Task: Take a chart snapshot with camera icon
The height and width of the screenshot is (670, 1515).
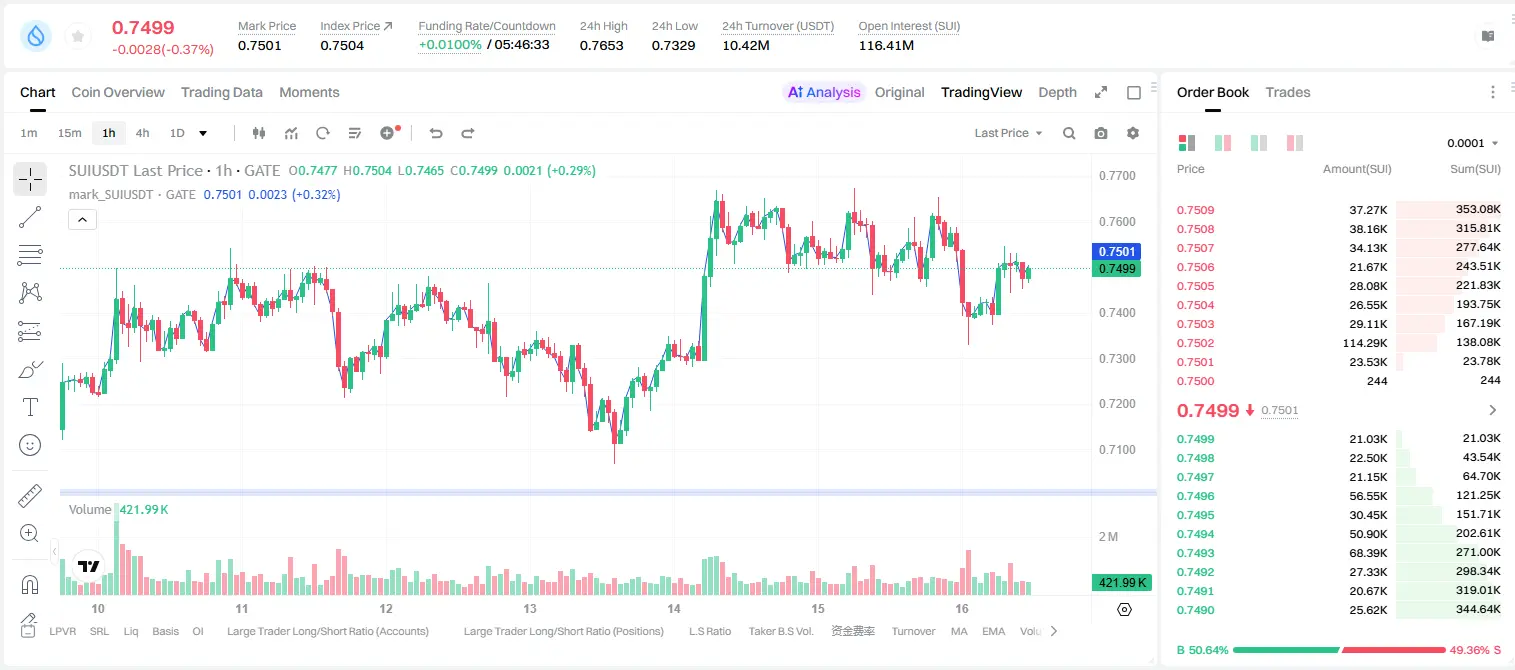Action: pos(1101,133)
